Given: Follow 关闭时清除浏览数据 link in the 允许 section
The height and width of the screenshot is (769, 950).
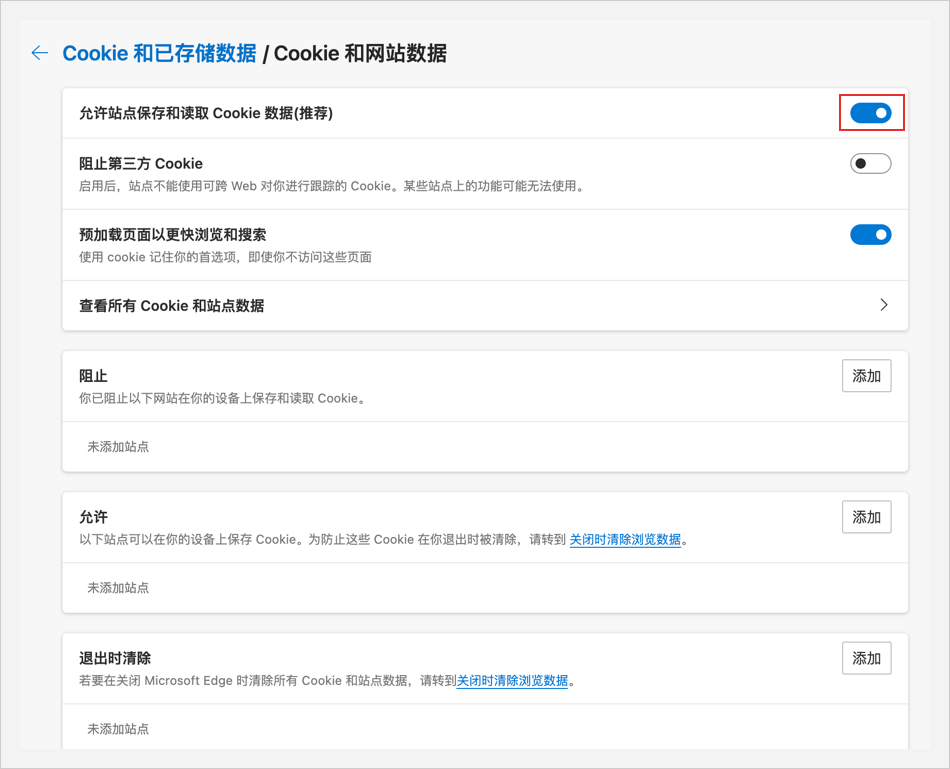Looking at the screenshot, I should (625, 540).
